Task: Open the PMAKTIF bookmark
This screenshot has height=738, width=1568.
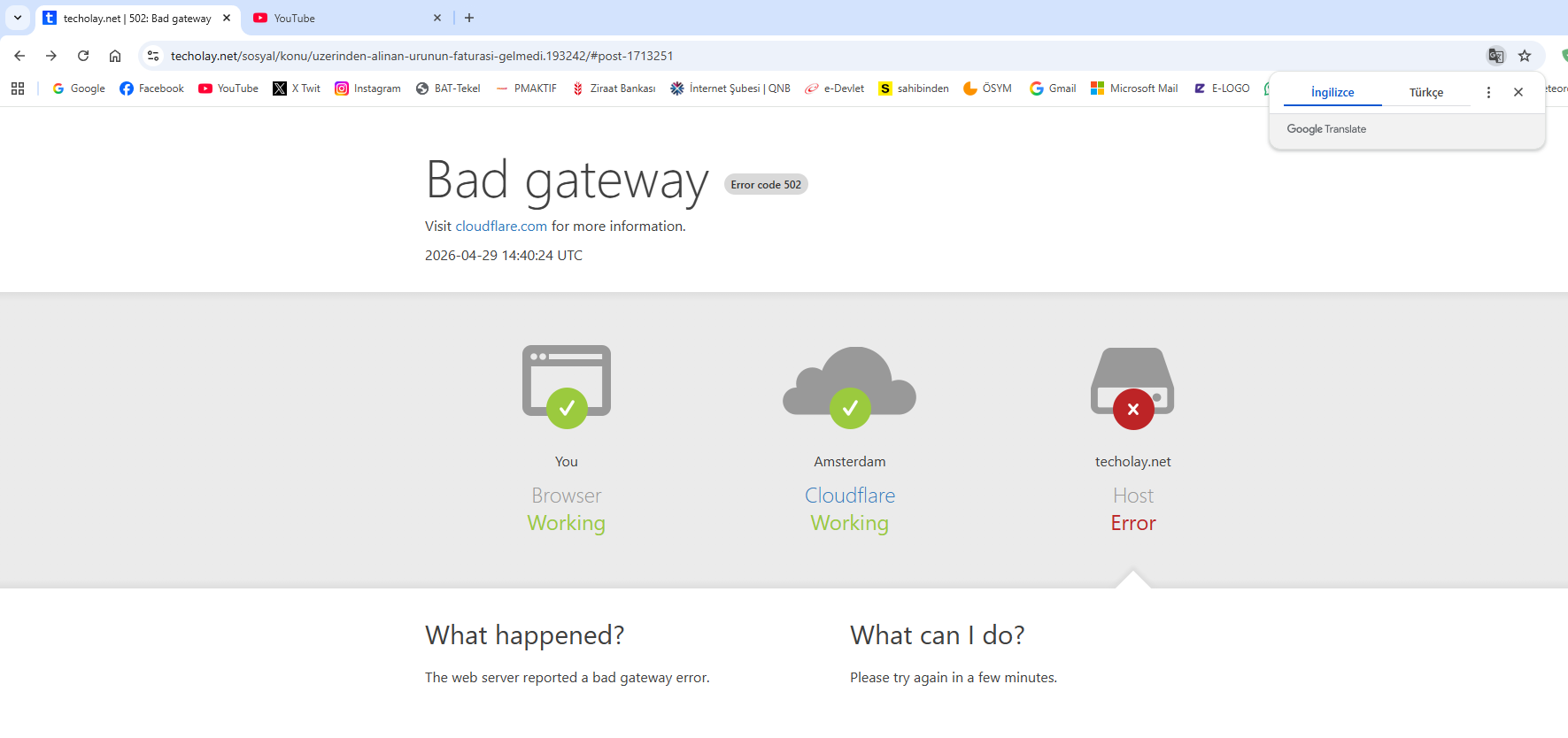Action: pos(526,88)
